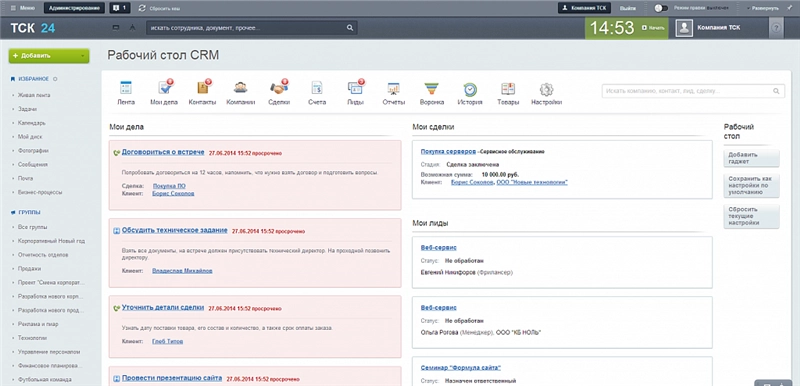The height and width of the screenshot is (386, 800).
Task: Click icon beside Обсудить техническое задание
Action: (x=116, y=231)
